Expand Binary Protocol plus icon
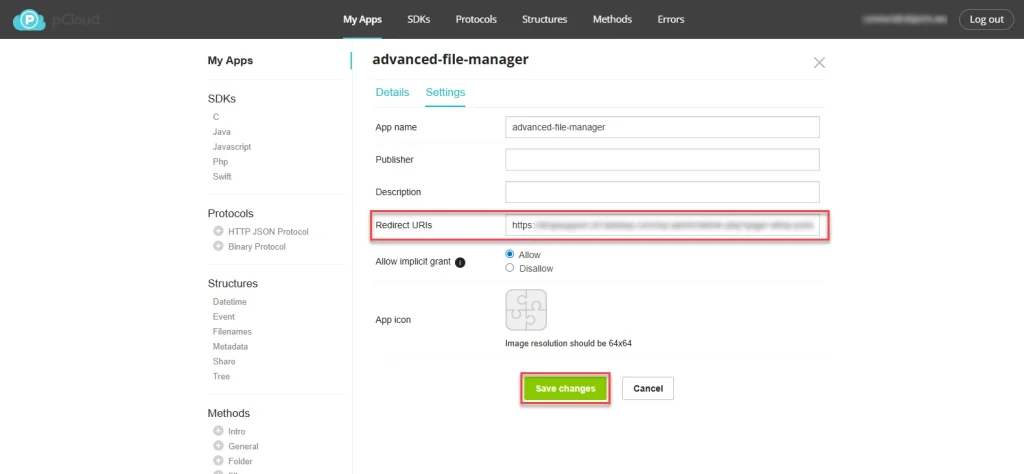Viewport: 1024px width, 474px height. click(218, 246)
